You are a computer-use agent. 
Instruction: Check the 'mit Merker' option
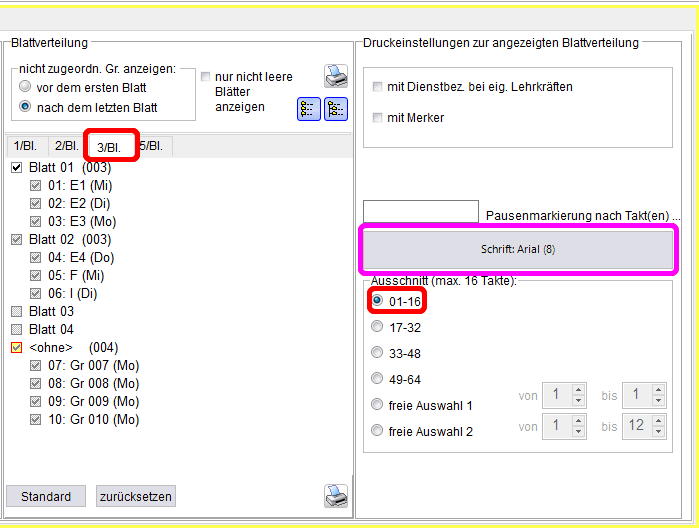coord(378,118)
